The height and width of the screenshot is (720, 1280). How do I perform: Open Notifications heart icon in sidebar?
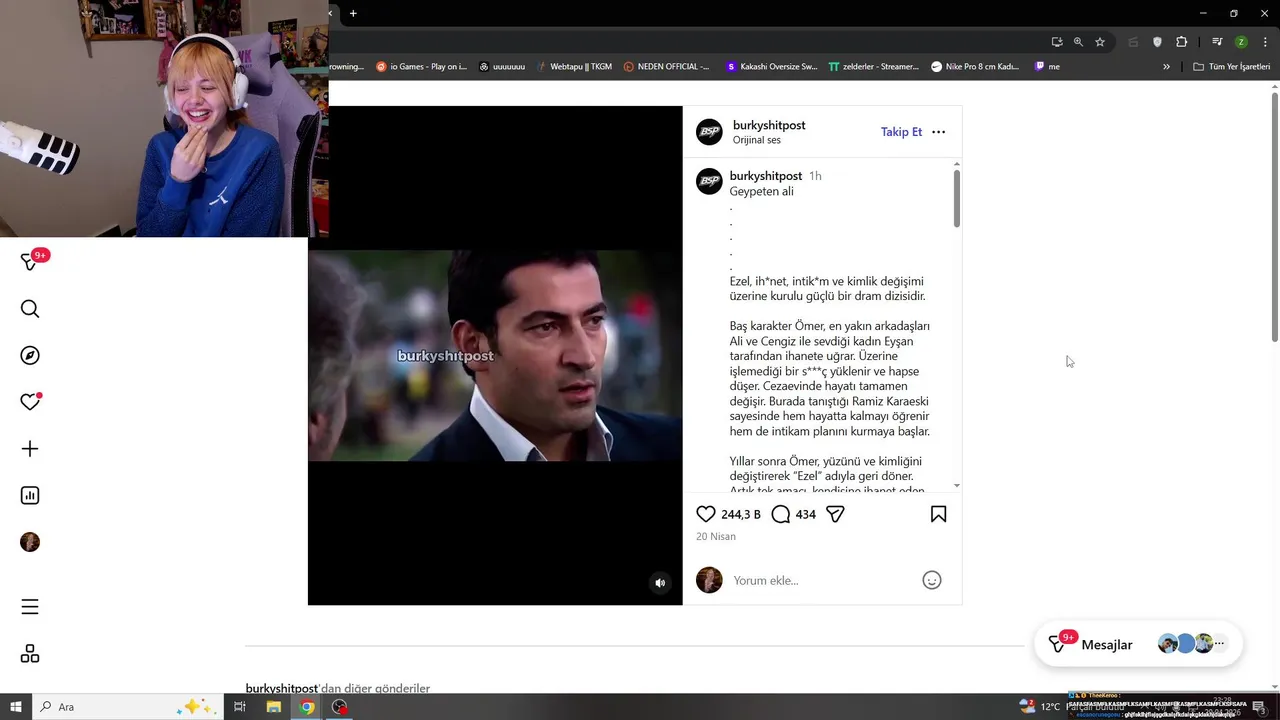30,402
